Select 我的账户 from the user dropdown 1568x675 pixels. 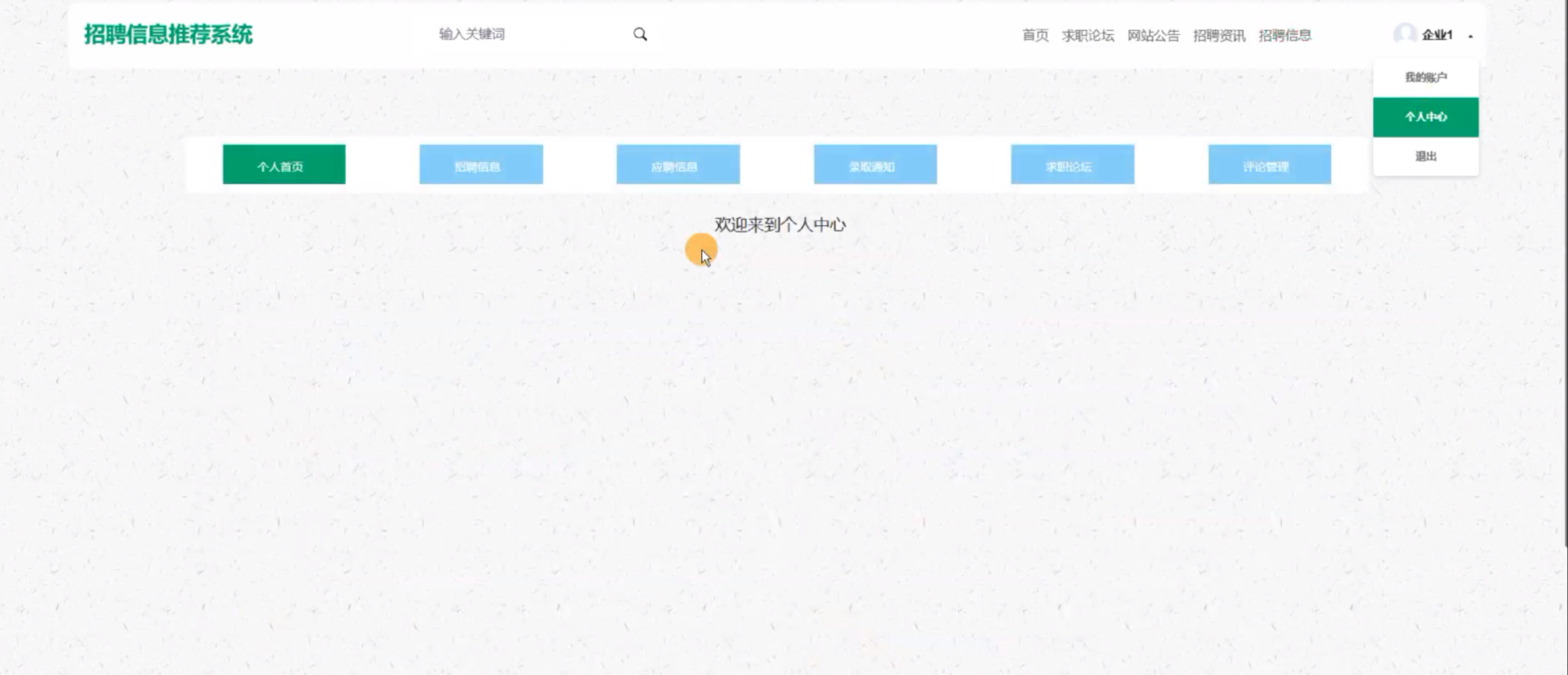coord(1426,77)
